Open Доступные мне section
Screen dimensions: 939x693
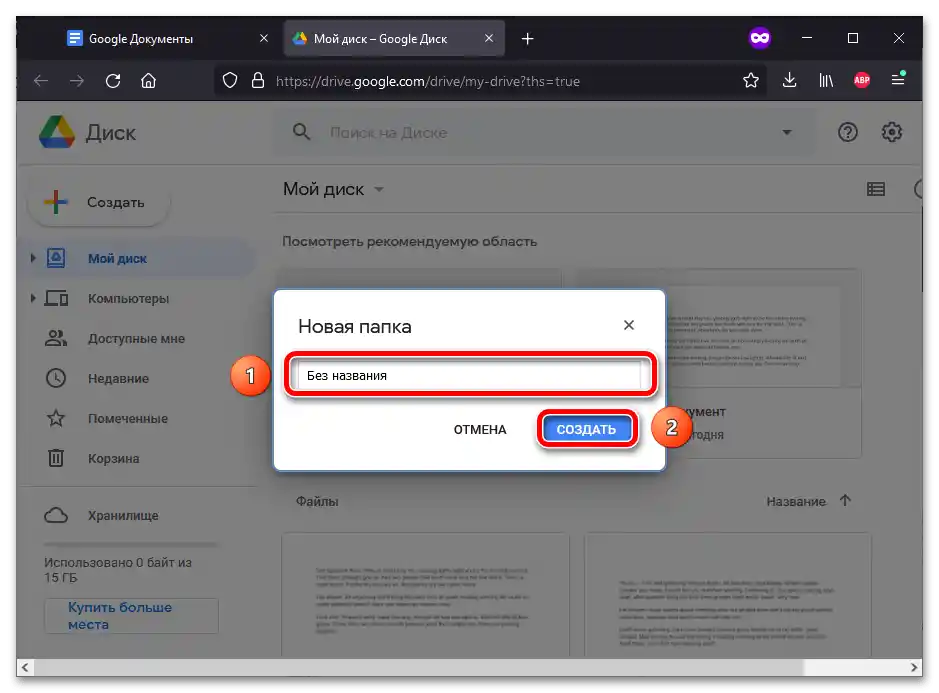[136, 338]
